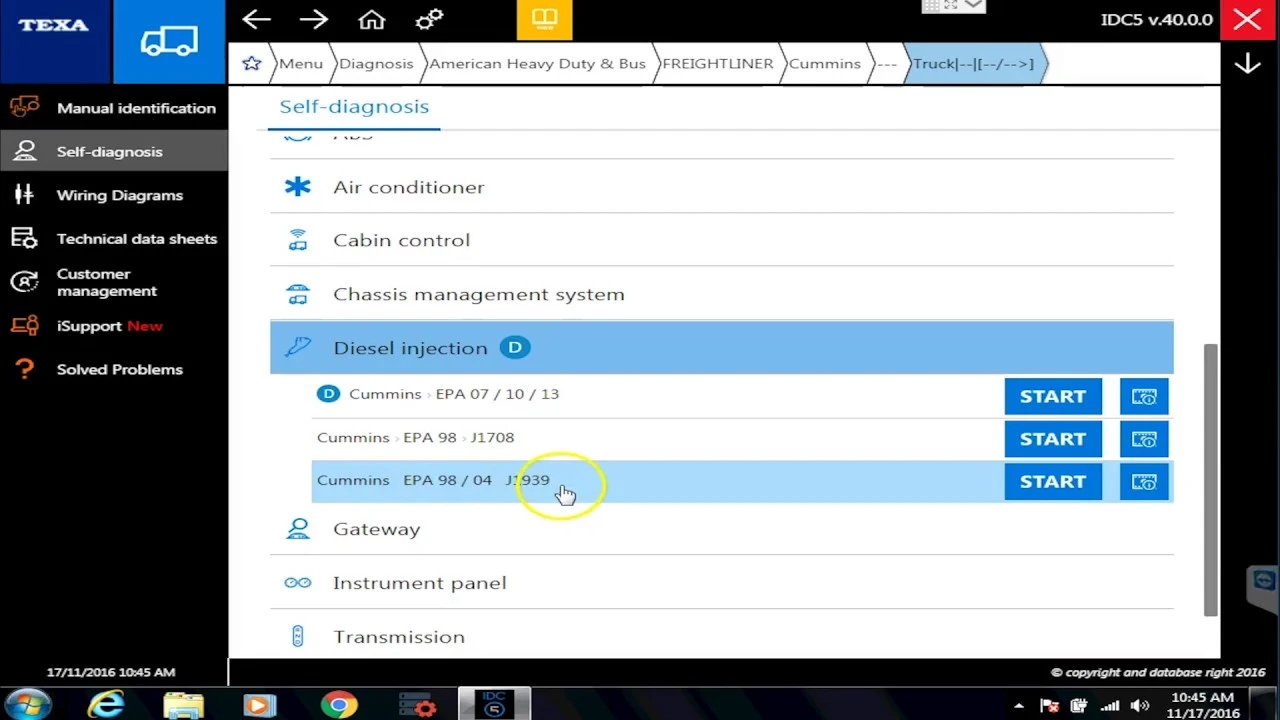Open Google Chrome from the taskbar
Screen dimensions: 1280x720
pyautogui.click(x=339, y=705)
